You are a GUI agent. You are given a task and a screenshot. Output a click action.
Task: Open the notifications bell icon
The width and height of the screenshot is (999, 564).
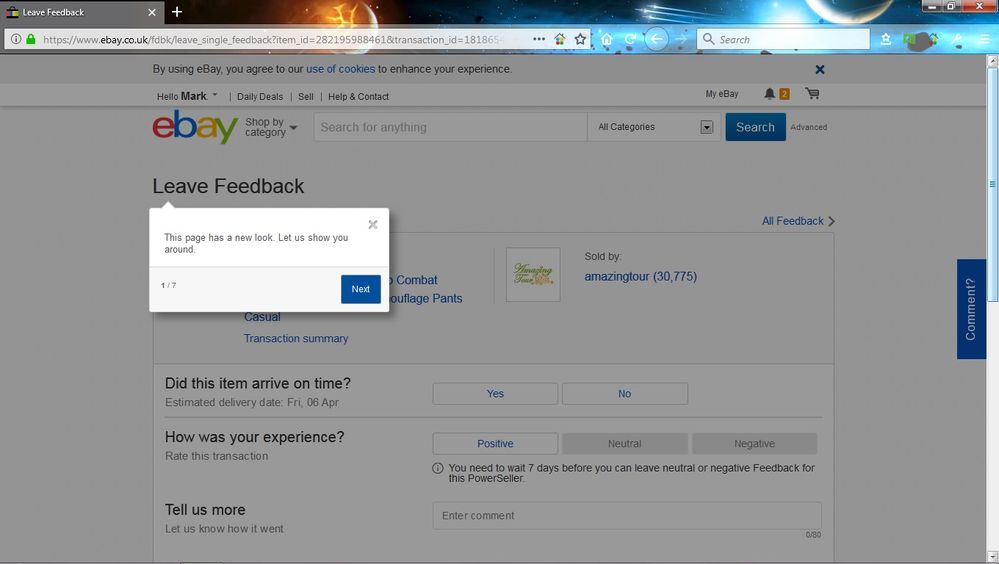click(x=770, y=94)
